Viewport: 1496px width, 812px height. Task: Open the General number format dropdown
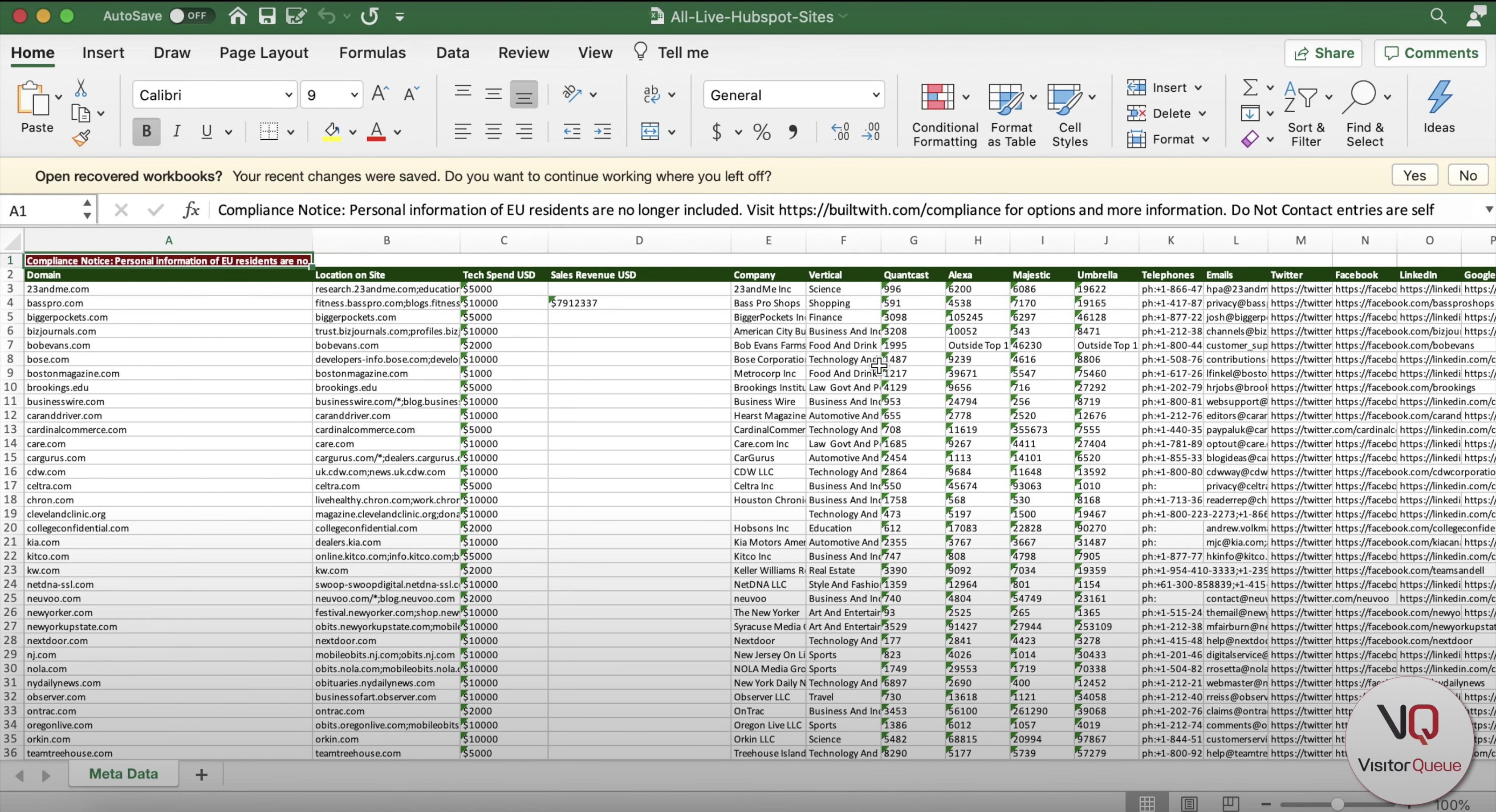(x=876, y=95)
